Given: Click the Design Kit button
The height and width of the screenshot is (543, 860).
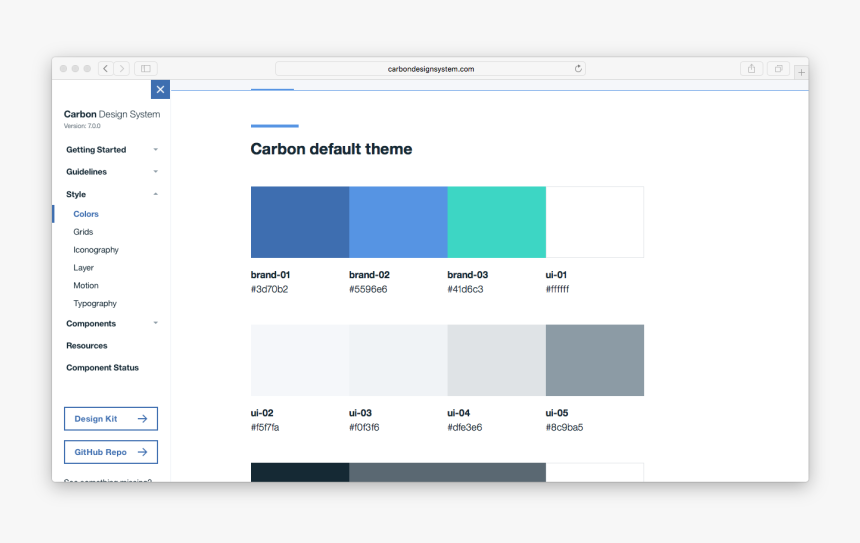Looking at the screenshot, I should tap(111, 418).
